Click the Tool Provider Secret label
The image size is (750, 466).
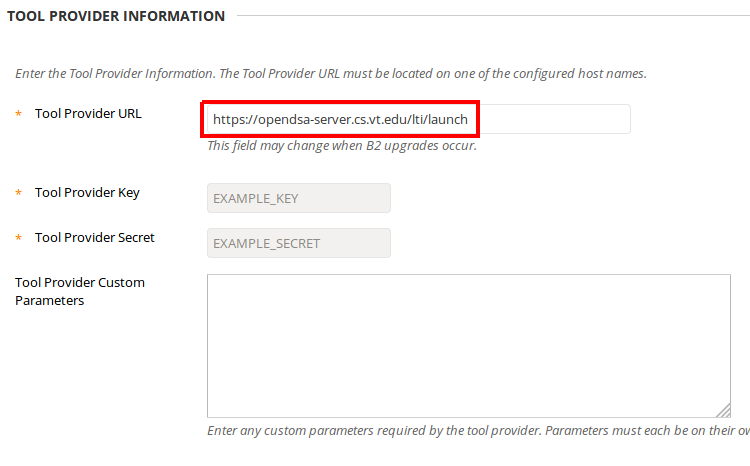(95, 237)
